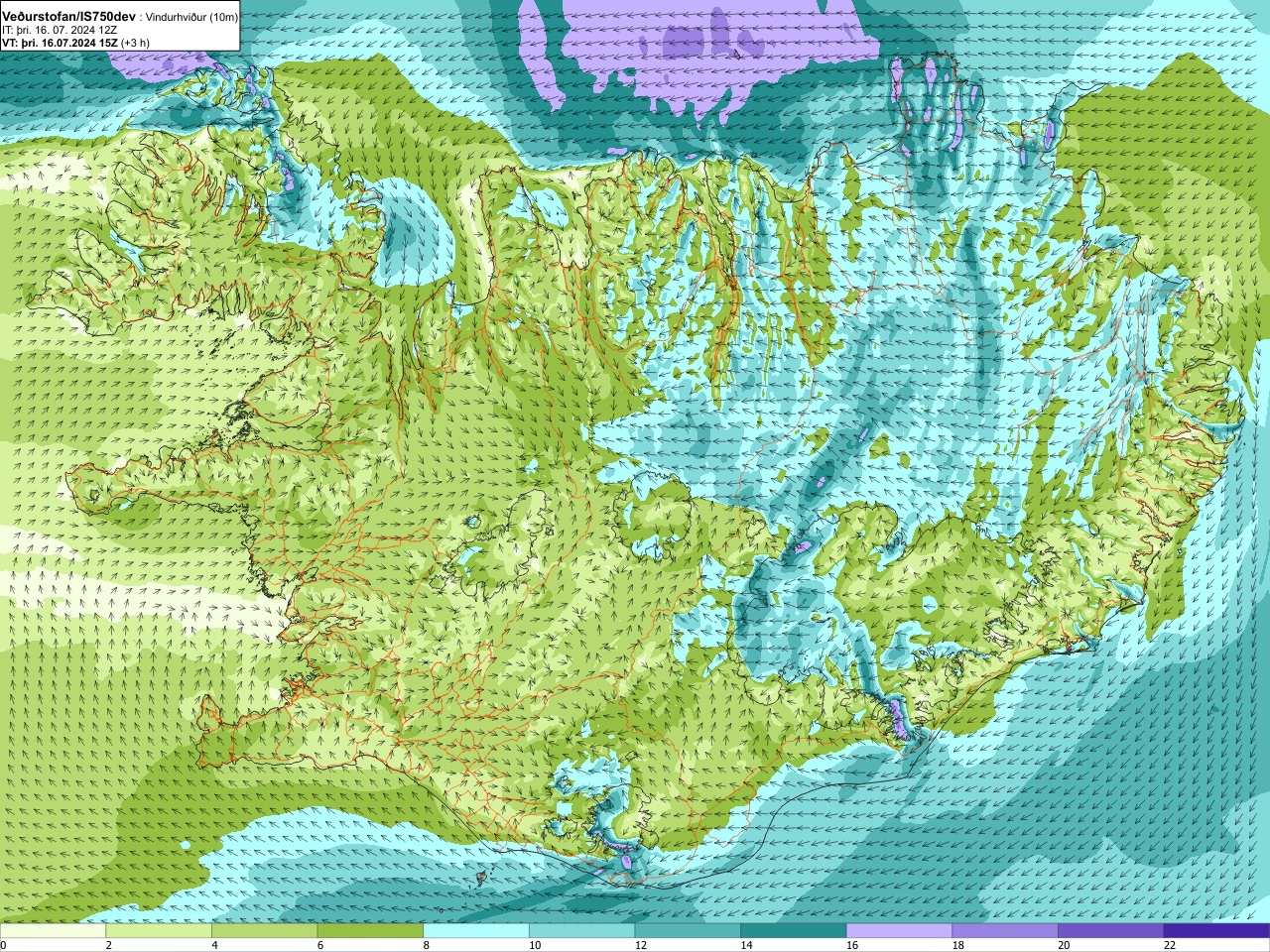
Task: Click the legend value '20'
Action: (x=1065, y=945)
